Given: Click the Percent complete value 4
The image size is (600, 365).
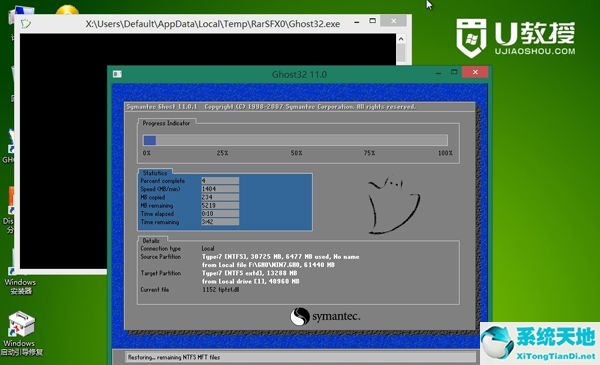Looking at the screenshot, I should click(x=220, y=180).
